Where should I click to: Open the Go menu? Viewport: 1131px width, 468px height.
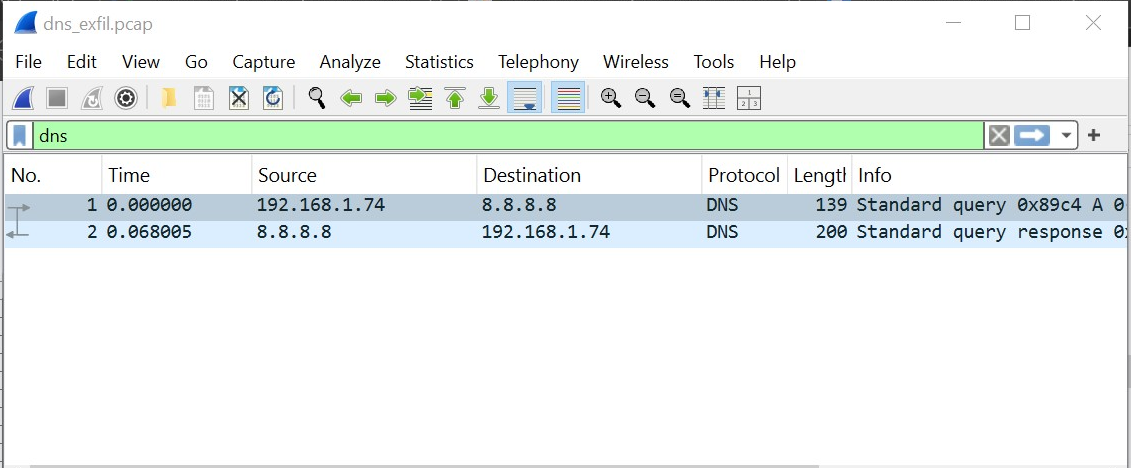(x=196, y=62)
